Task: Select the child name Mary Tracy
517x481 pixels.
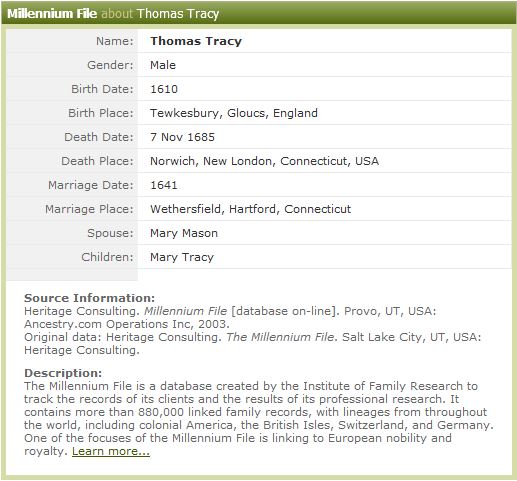Action: tap(182, 257)
